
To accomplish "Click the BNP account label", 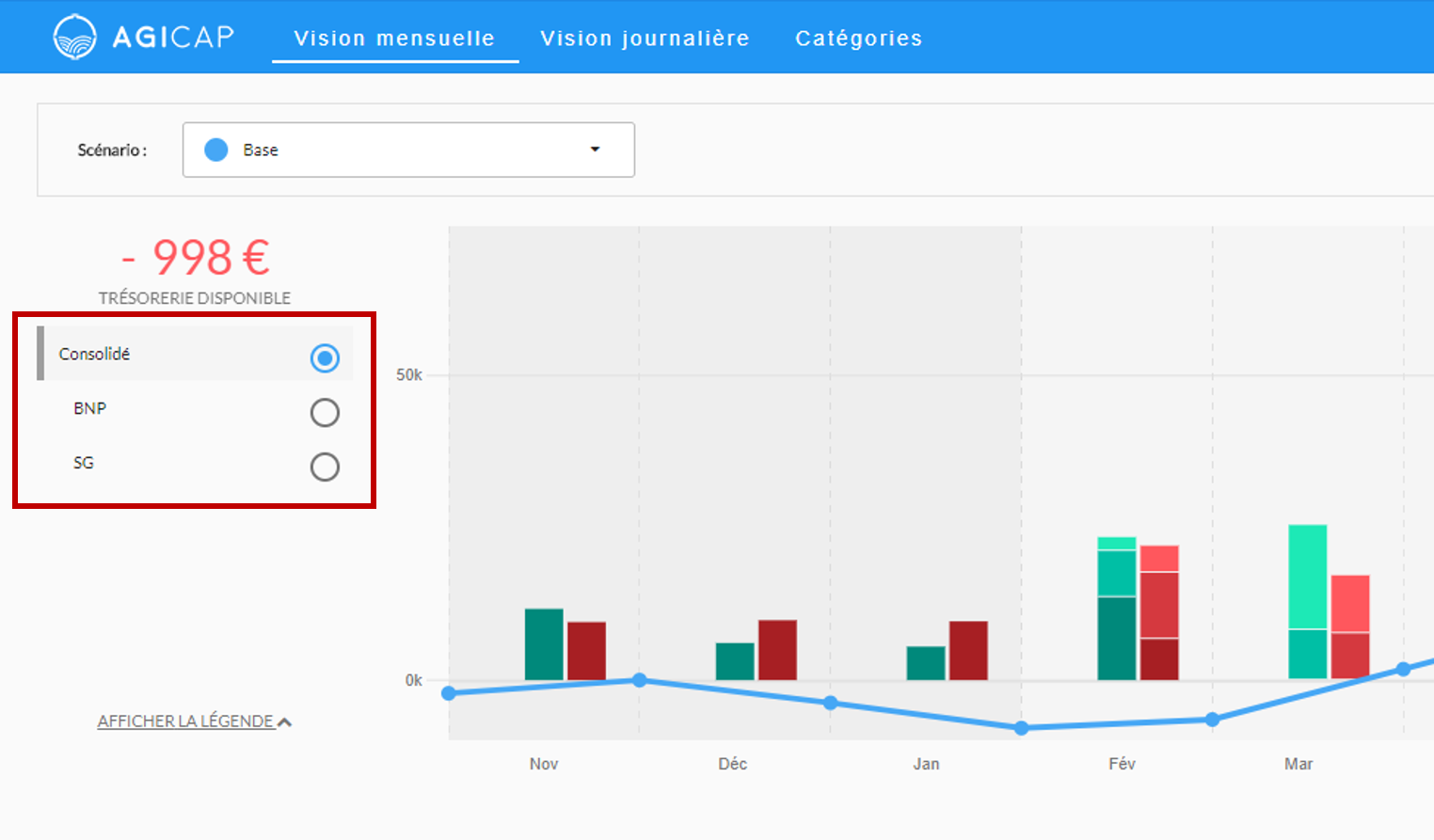I will pos(89,408).
